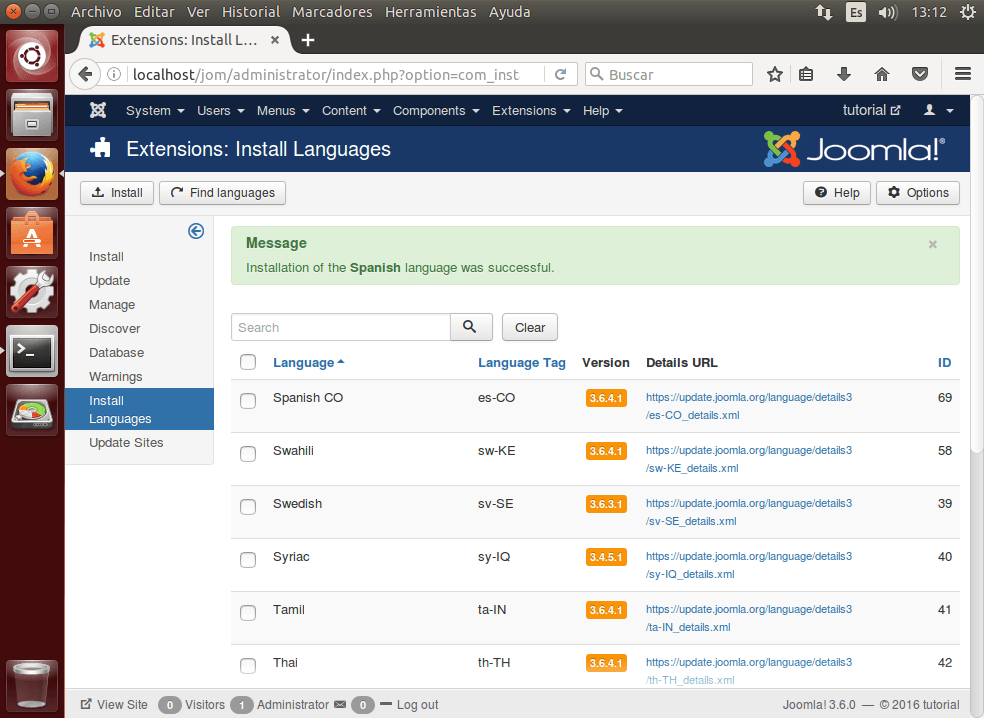The height and width of the screenshot is (718, 984).
Task: Open the Marcadores menu
Action: click(332, 12)
